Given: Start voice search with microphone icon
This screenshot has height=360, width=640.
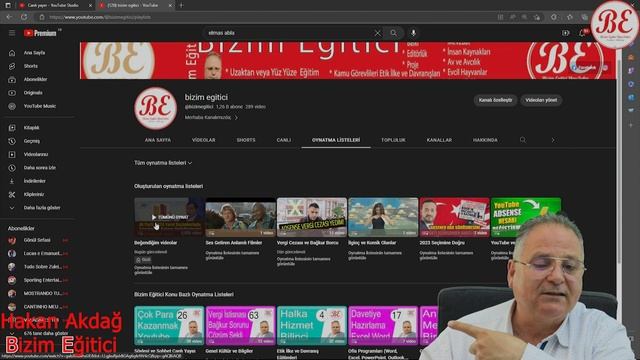Looking at the screenshot, I should (413, 33).
